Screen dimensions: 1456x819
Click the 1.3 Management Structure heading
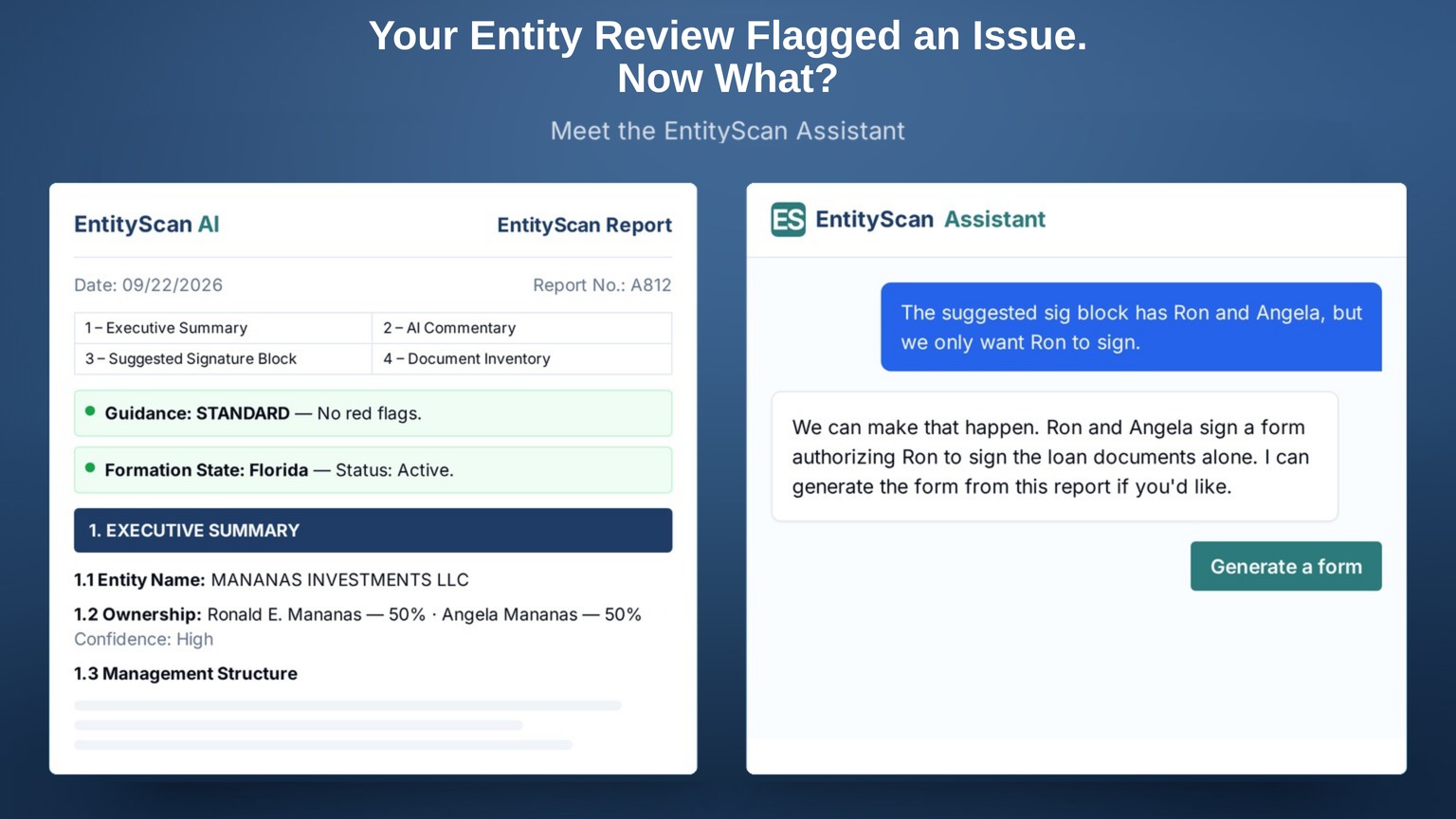tap(186, 674)
